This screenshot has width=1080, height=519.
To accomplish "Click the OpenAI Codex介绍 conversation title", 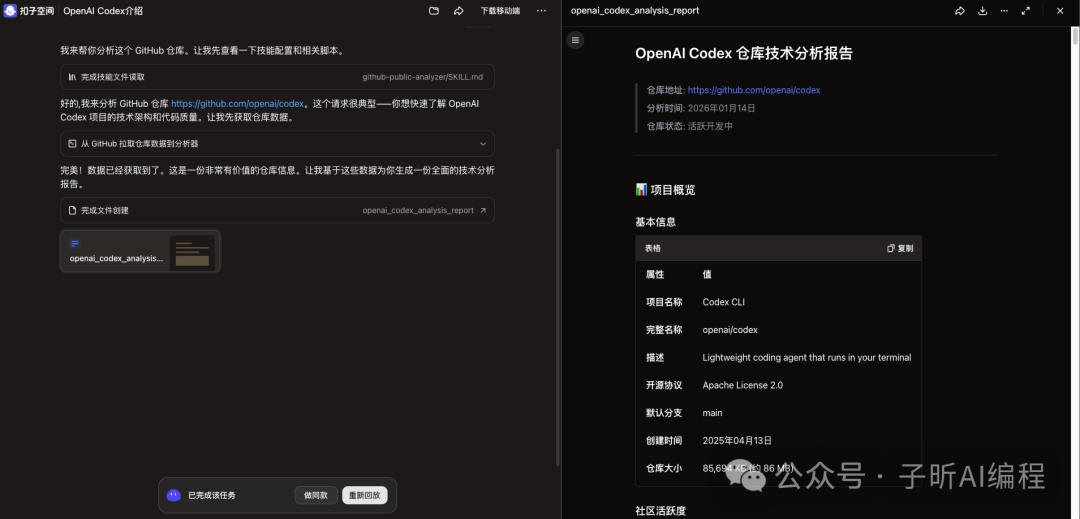I will [x=103, y=11].
